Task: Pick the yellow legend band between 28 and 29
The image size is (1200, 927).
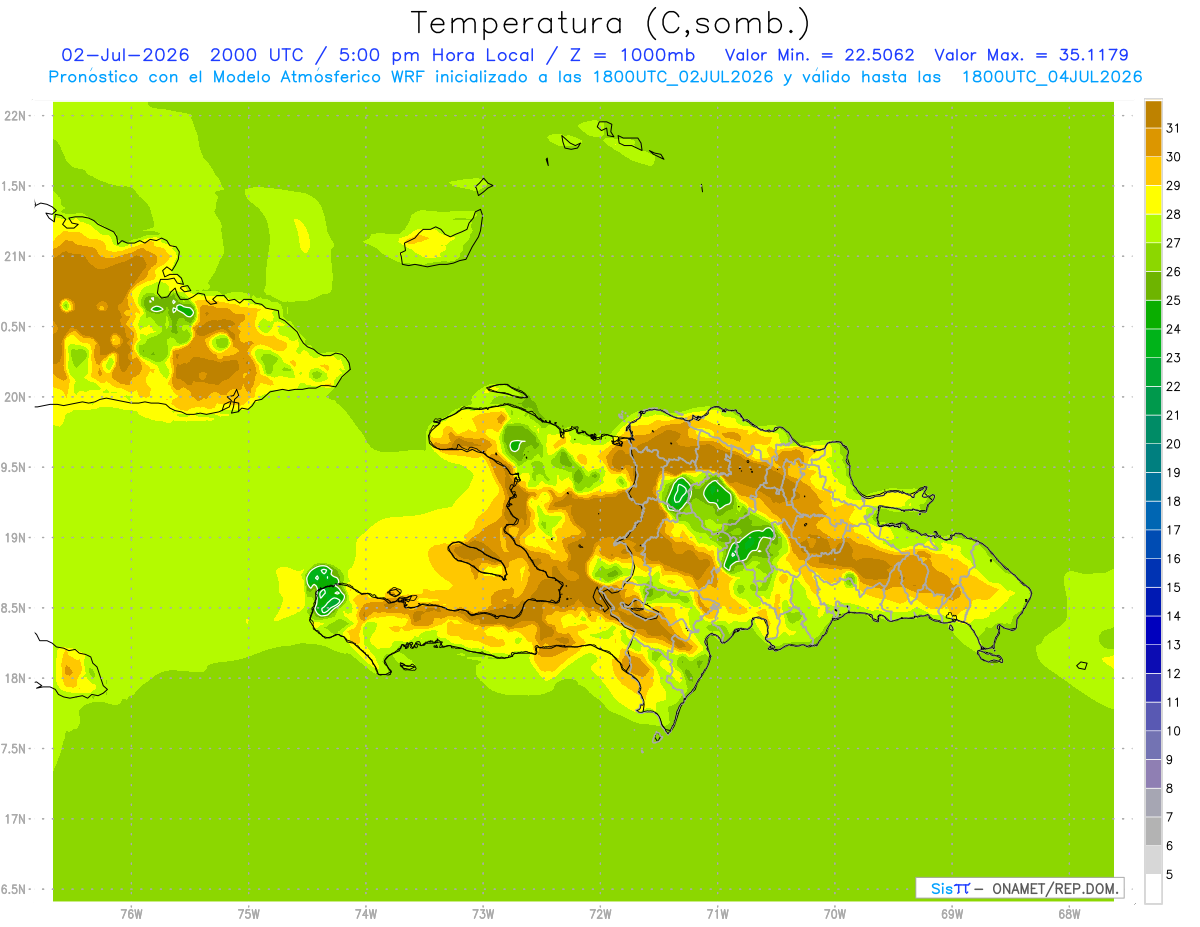Action: [x=1153, y=200]
